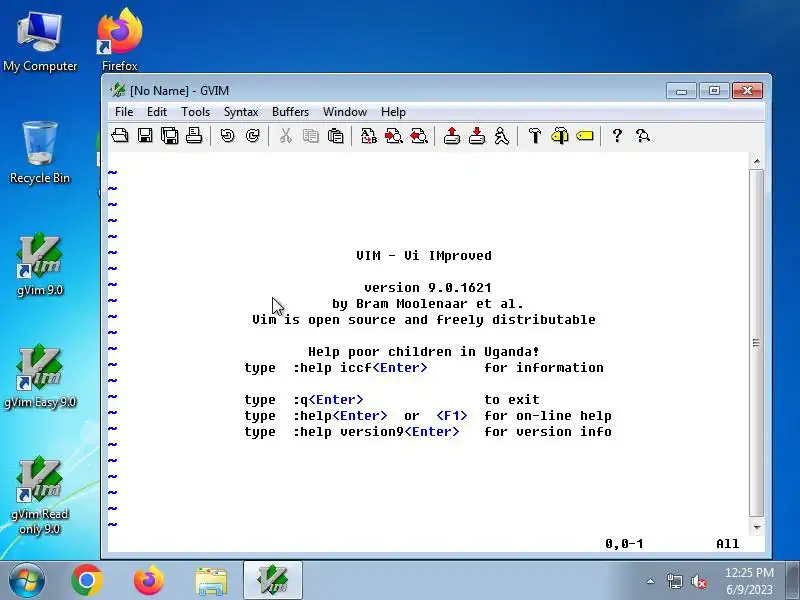Open a file with the toolbar Open icon

pos(120,136)
